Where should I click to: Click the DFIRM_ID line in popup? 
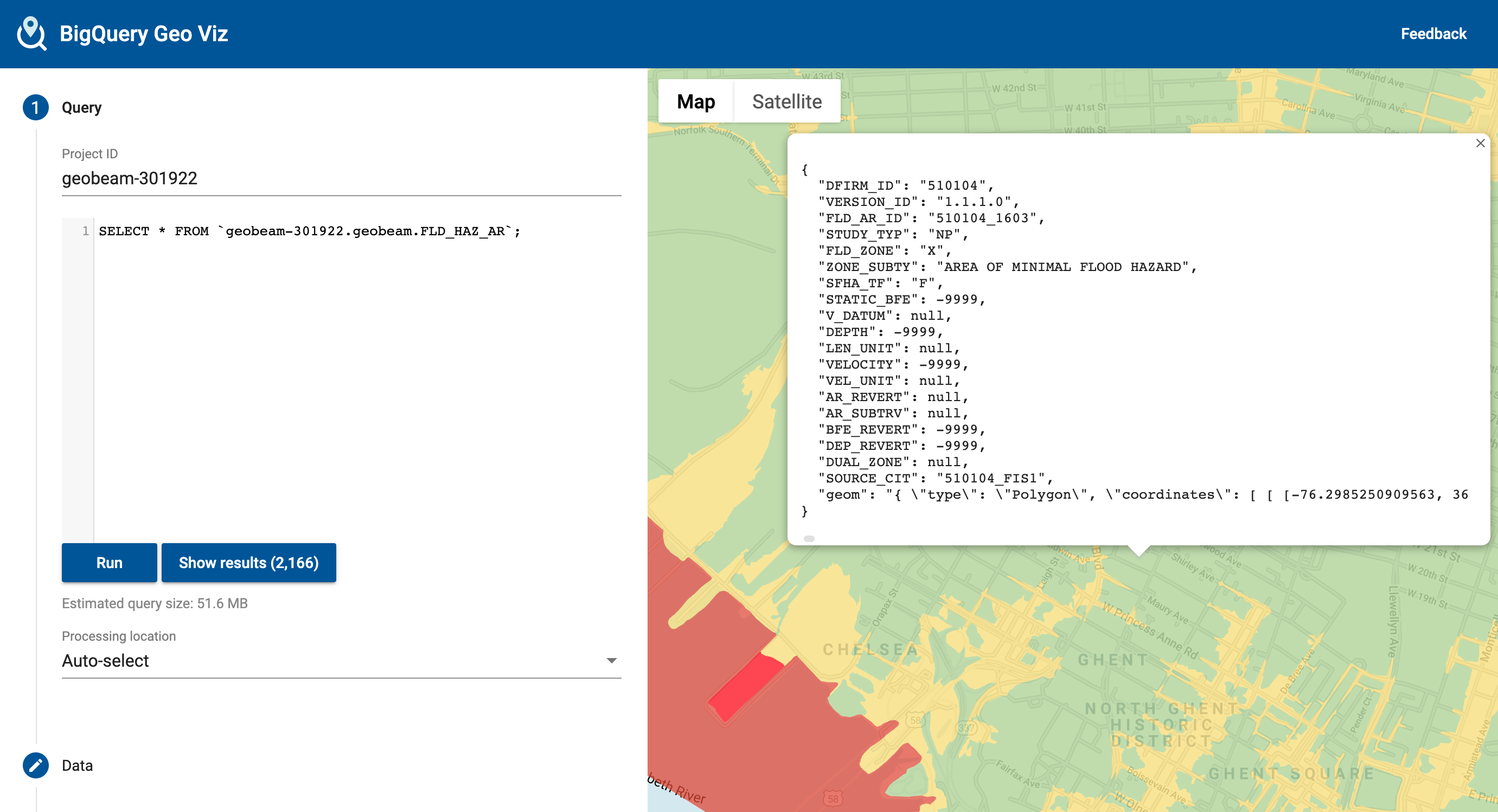click(x=906, y=185)
